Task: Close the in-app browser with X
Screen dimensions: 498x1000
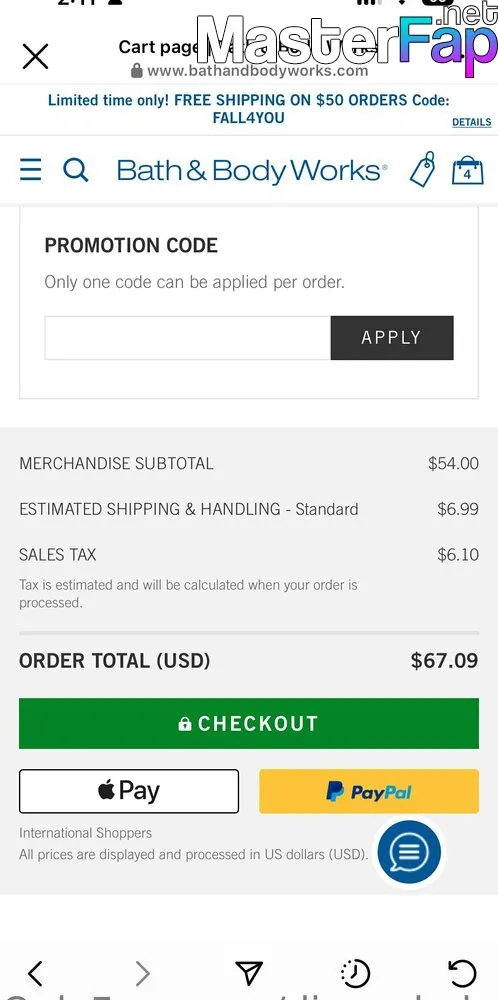Action: click(35, 57)
